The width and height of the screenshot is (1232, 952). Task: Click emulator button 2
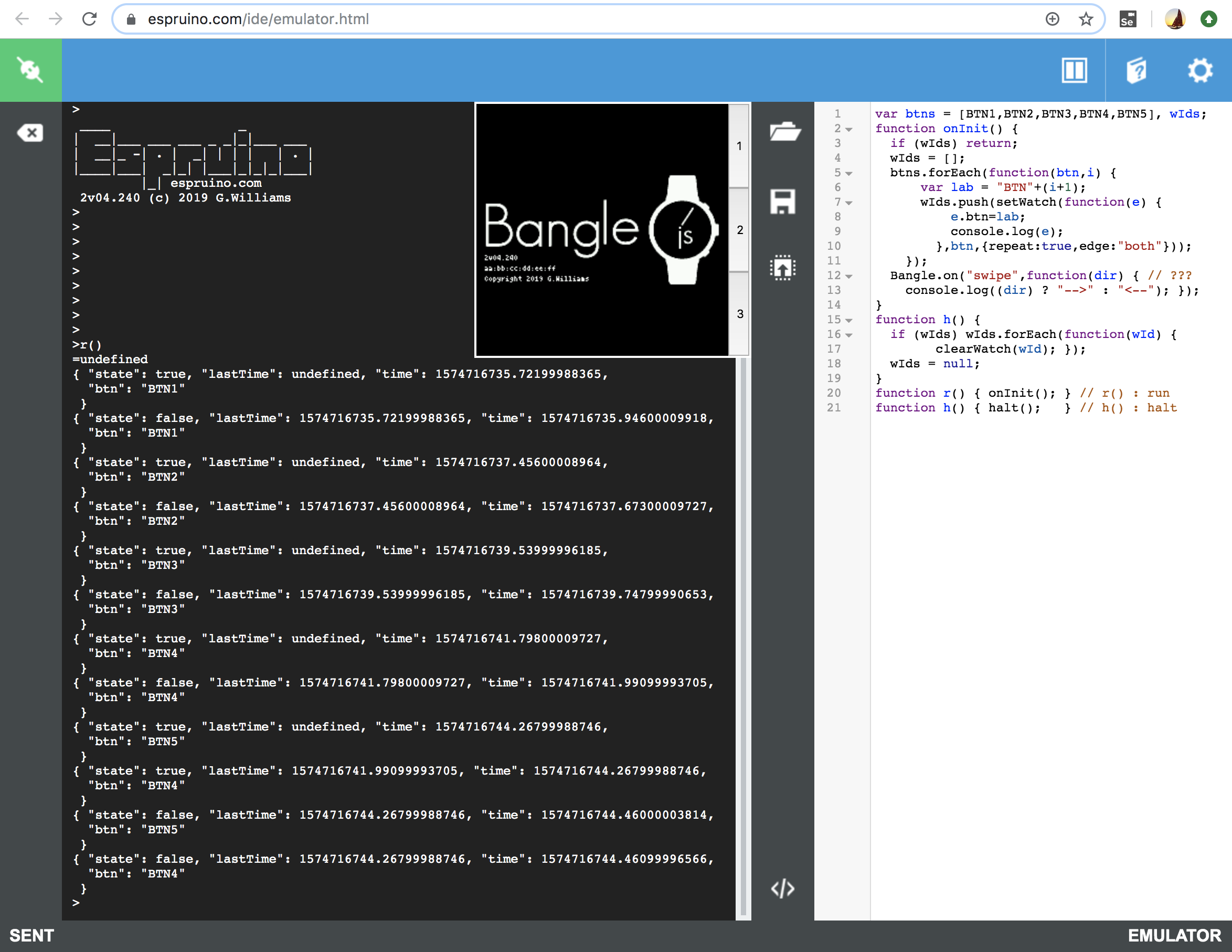click(x=739, y=230)
